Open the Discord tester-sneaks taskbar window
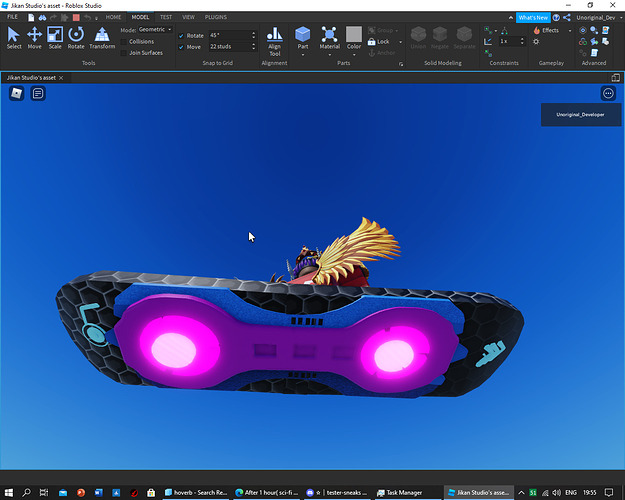 point(337,492)
